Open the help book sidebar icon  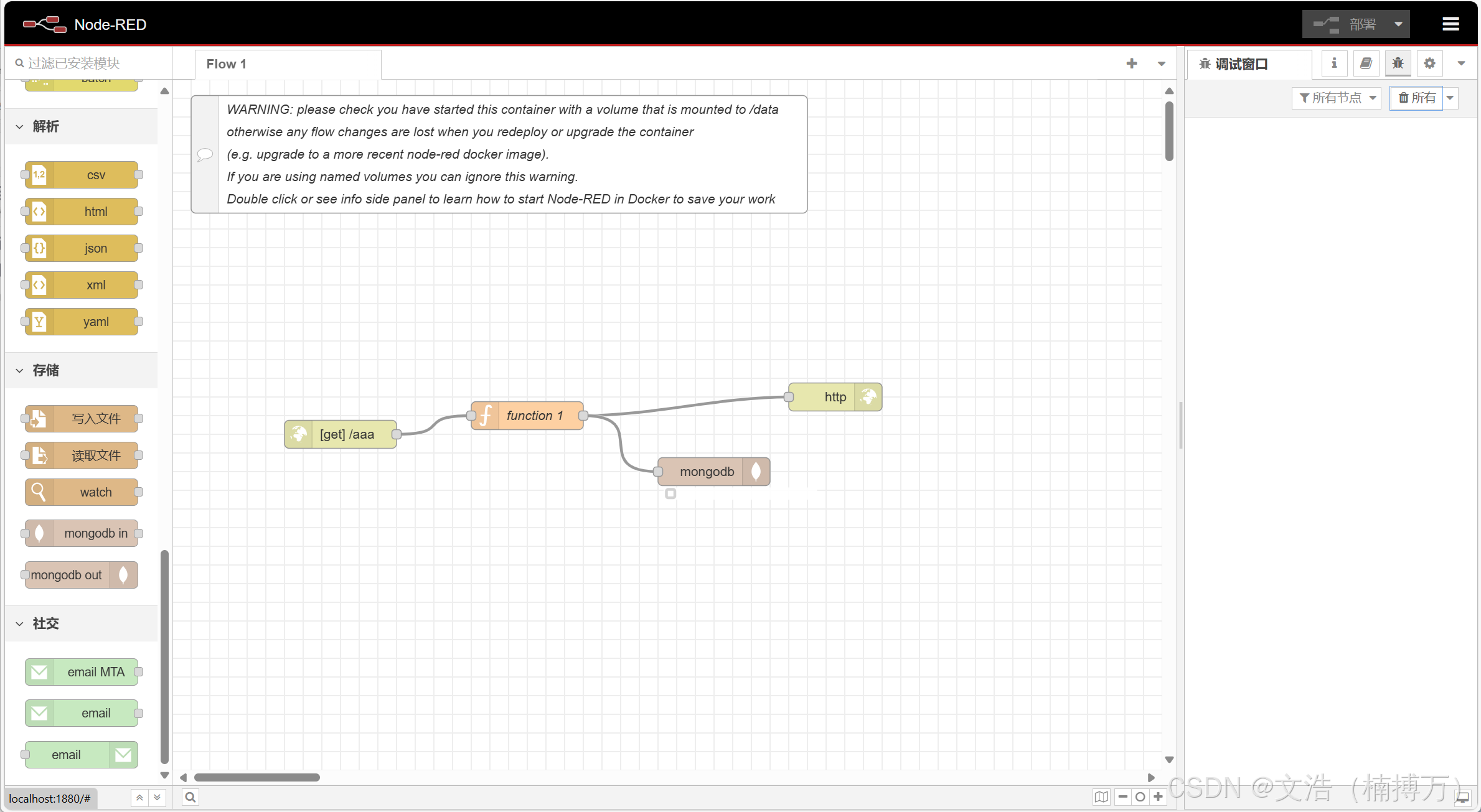click(1366, 63)
